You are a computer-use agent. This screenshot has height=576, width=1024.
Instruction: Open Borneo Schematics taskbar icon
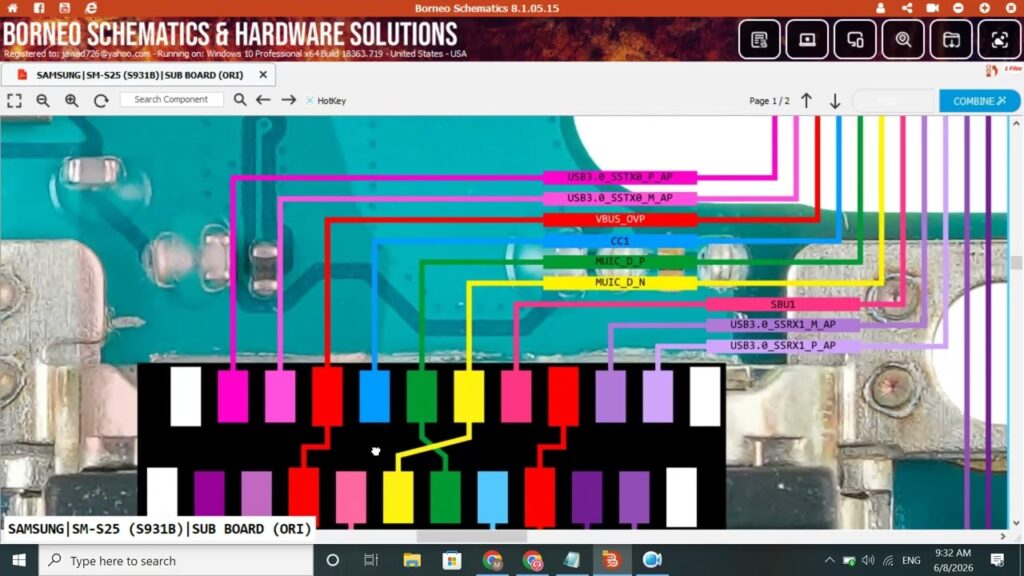tap(611, 560)
